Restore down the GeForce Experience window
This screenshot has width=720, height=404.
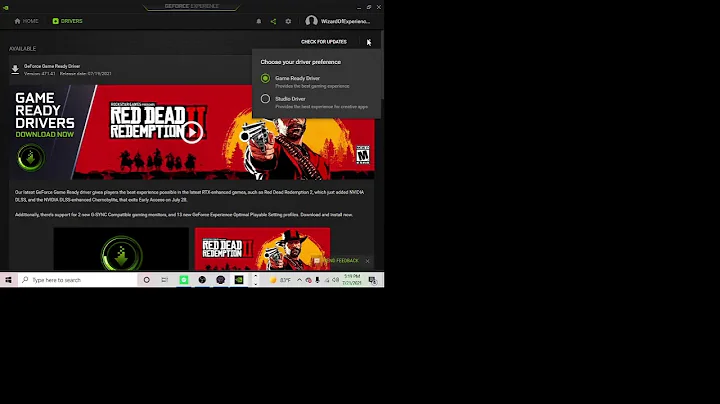[x=369, y=7]
